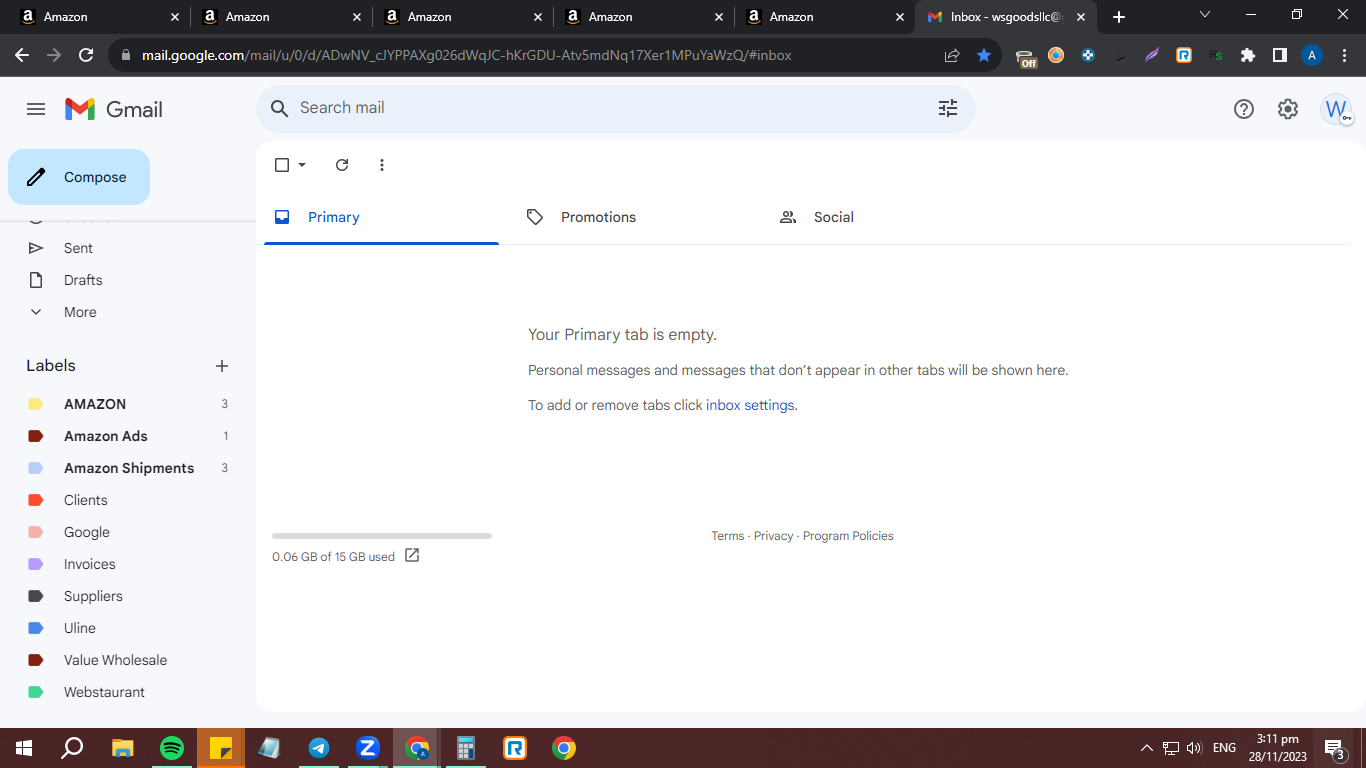Open the Gmail main menu hamburger
Image resolution: width=1366 pixels, height=768 pixels.
pyautogui.click(x=36, y=109)
